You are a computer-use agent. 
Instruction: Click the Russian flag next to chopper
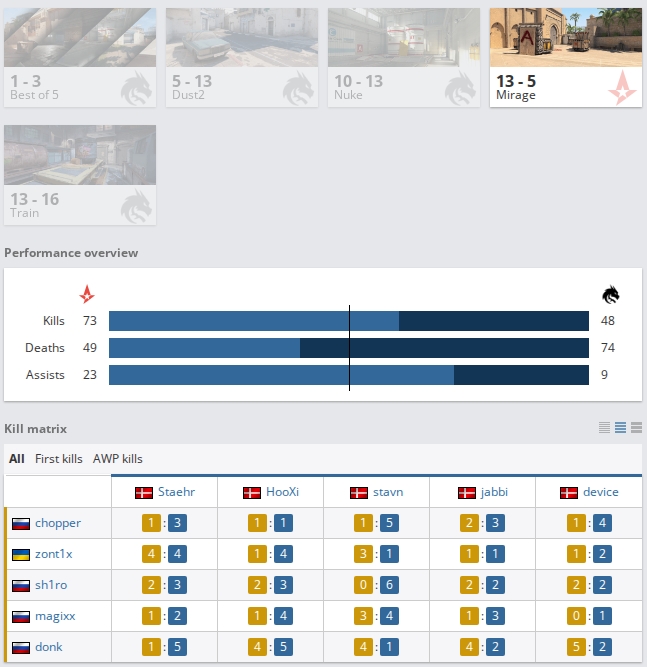(21, 524)
